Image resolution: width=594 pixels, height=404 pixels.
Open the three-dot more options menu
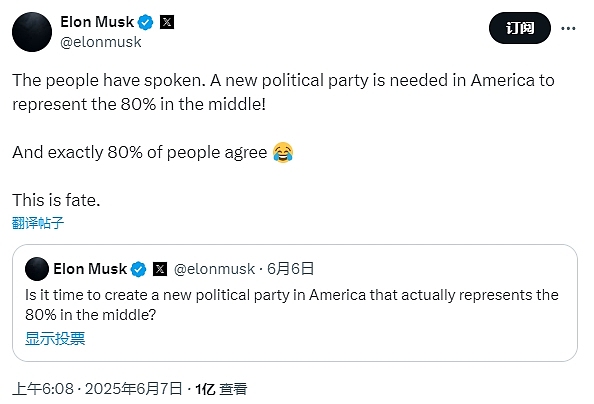click(x=568, y=28)
